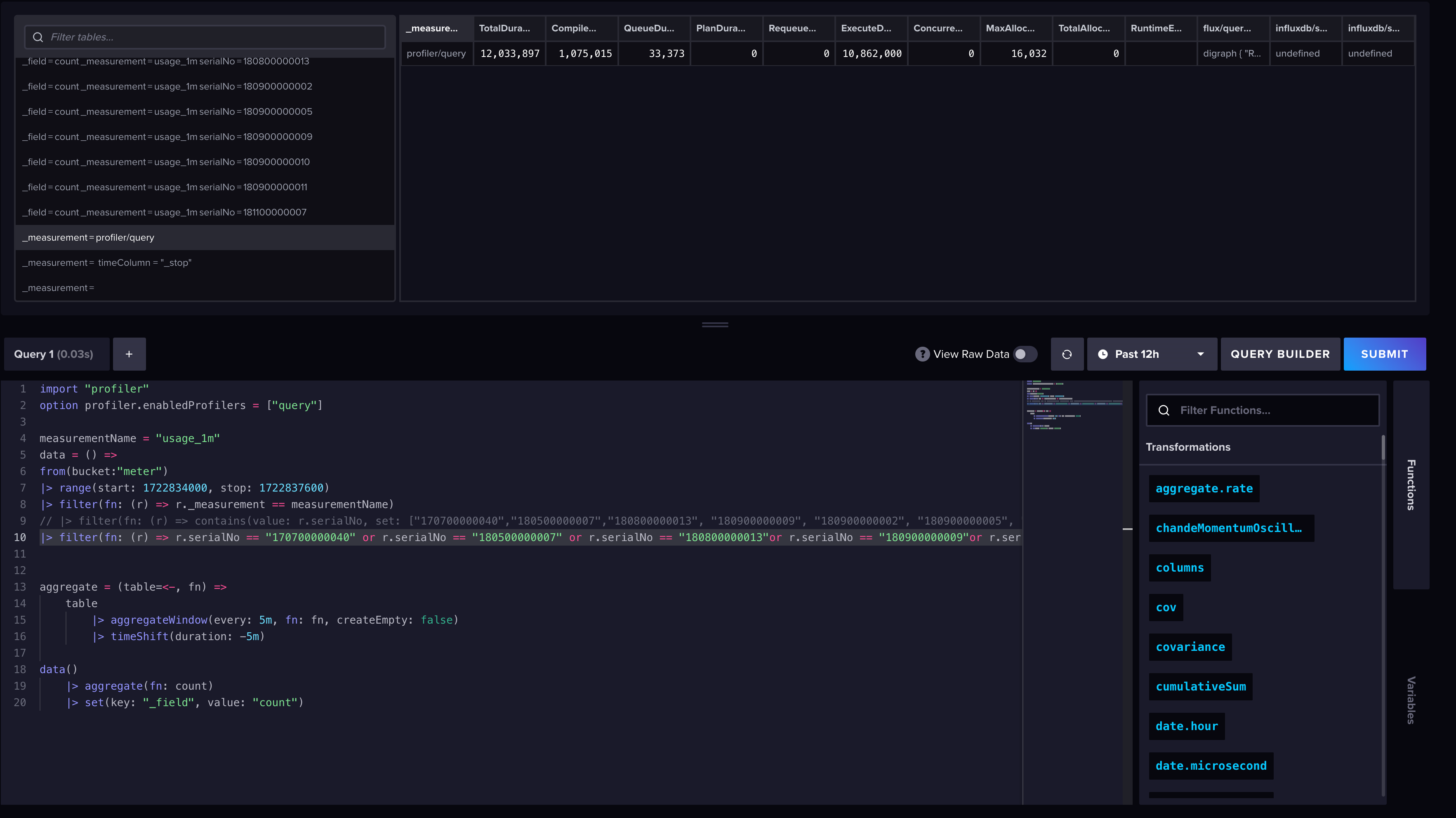
Task: Open the Functions side tab
Action: click(1411, 485)
